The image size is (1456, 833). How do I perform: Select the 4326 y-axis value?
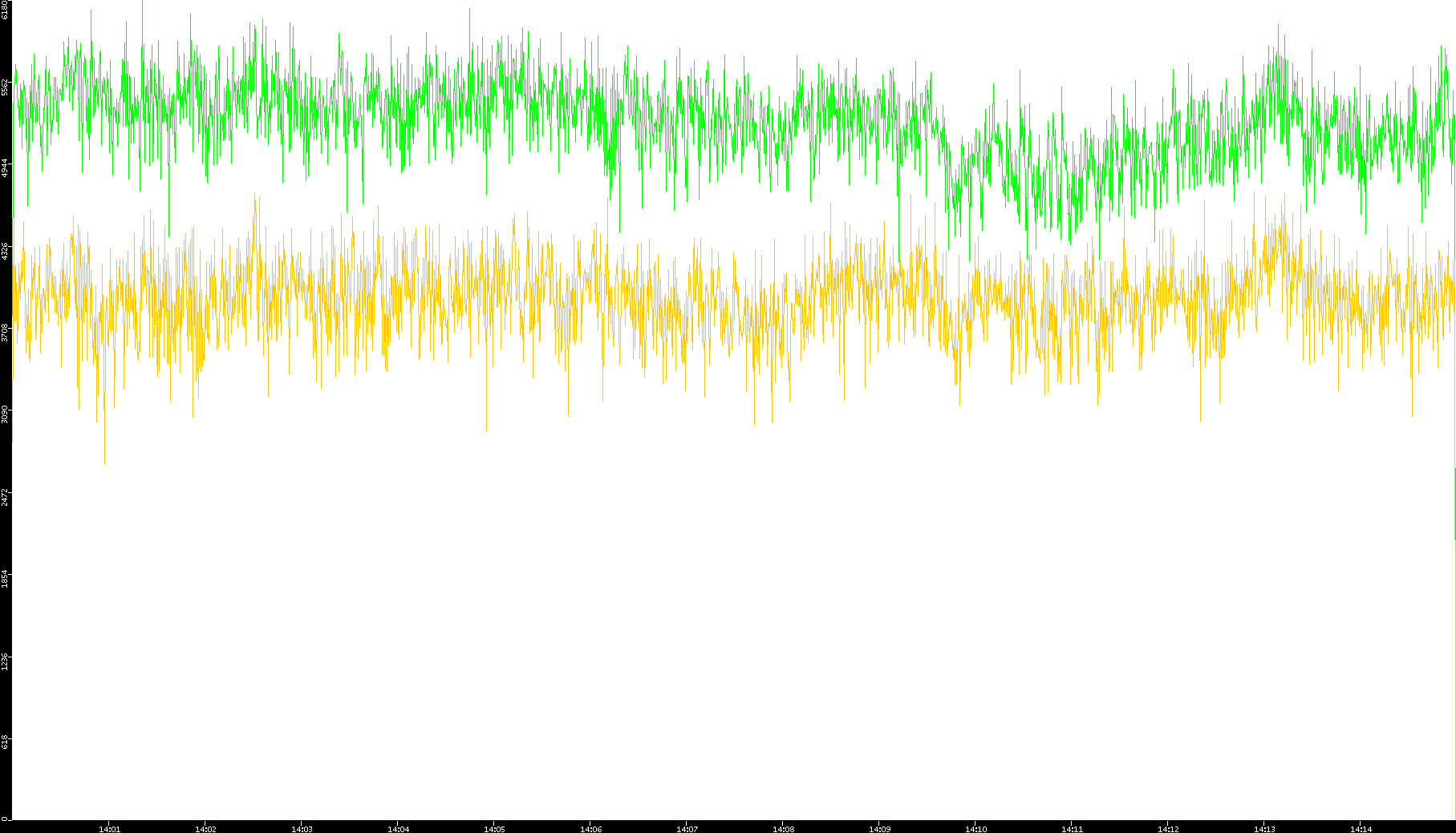pyautogui.click(x=6, y=251)
